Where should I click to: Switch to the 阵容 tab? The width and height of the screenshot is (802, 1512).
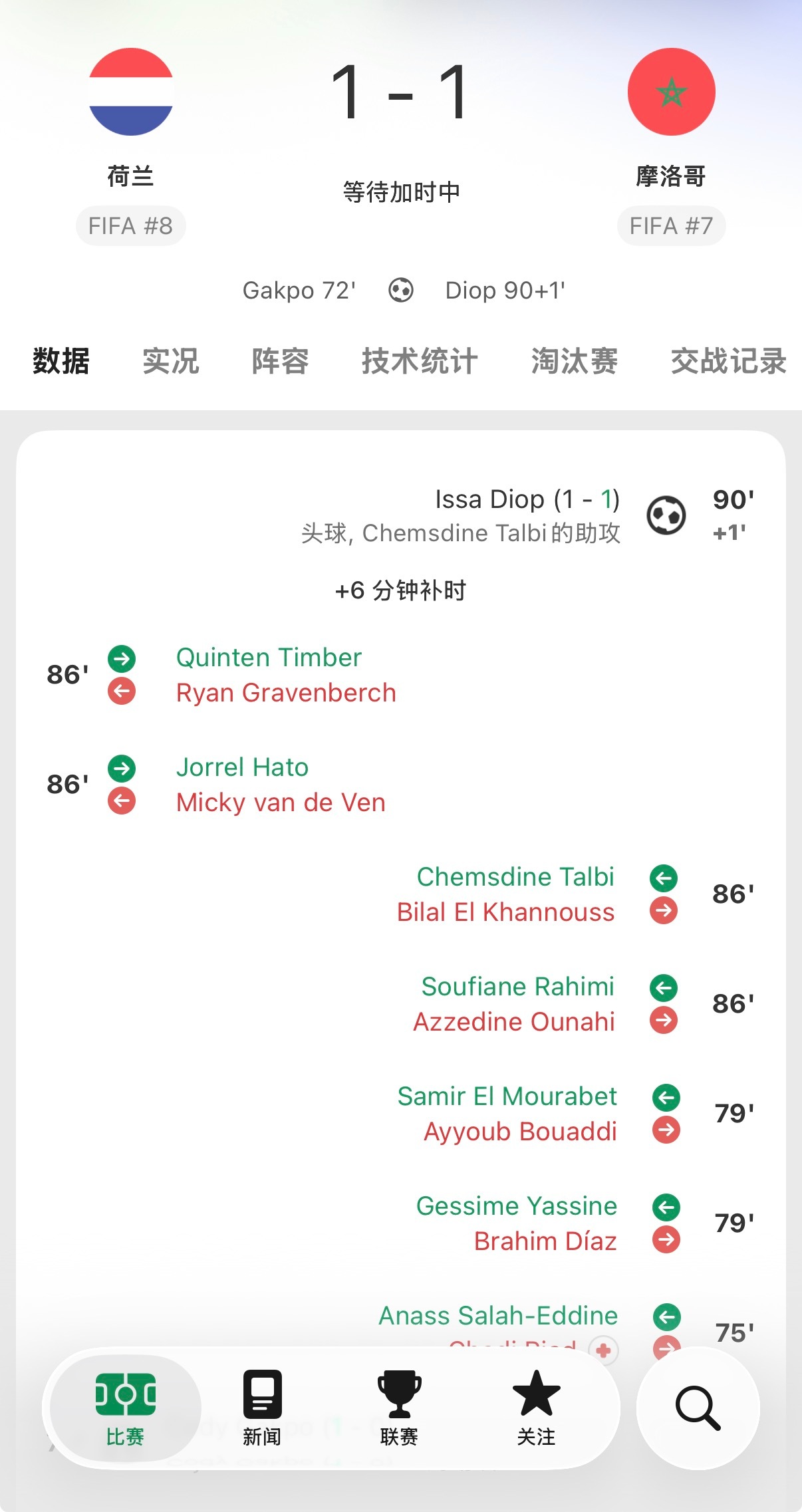click(280, 361)
